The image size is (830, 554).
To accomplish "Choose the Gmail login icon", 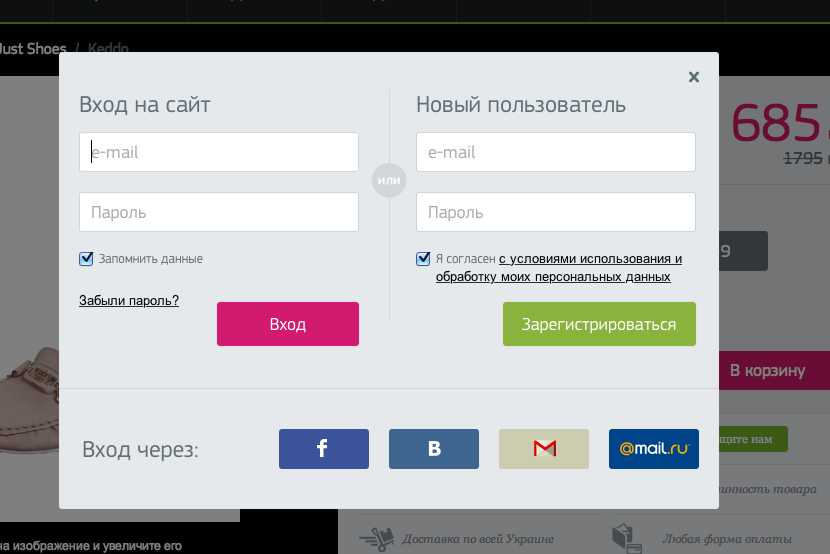I will pyautogui.click(x=544, y=449).
